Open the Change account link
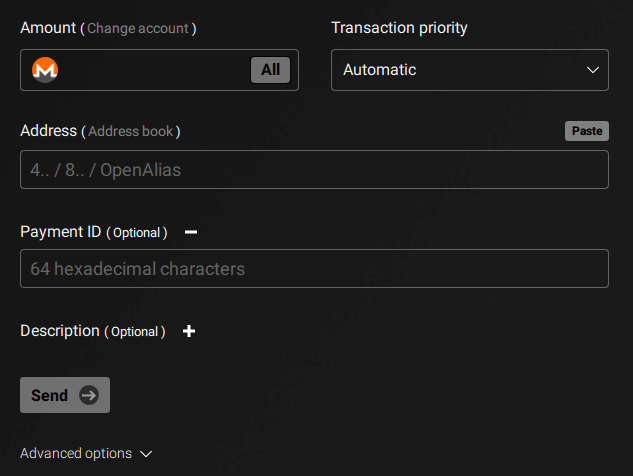This screenshot has height=476, width=633. (x=138, y=28)
